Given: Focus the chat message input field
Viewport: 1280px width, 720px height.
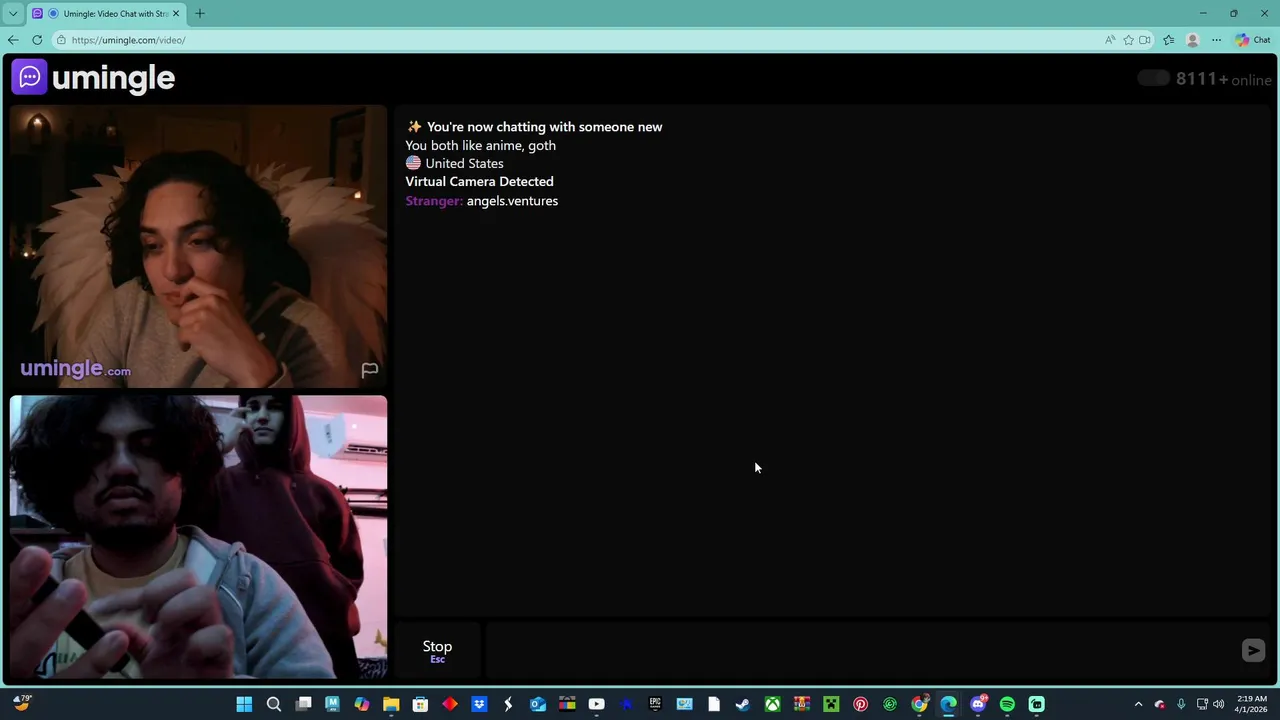Looking at the screenshot, I should 860,651.
